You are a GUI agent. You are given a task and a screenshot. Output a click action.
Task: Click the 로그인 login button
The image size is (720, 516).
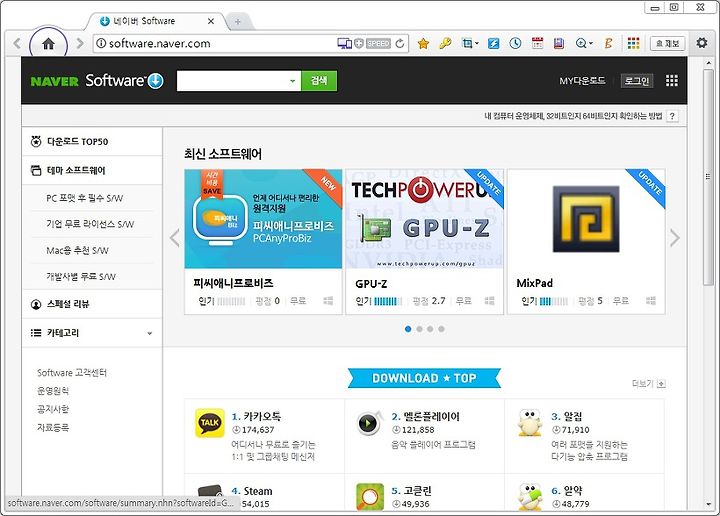click(636, 81)
